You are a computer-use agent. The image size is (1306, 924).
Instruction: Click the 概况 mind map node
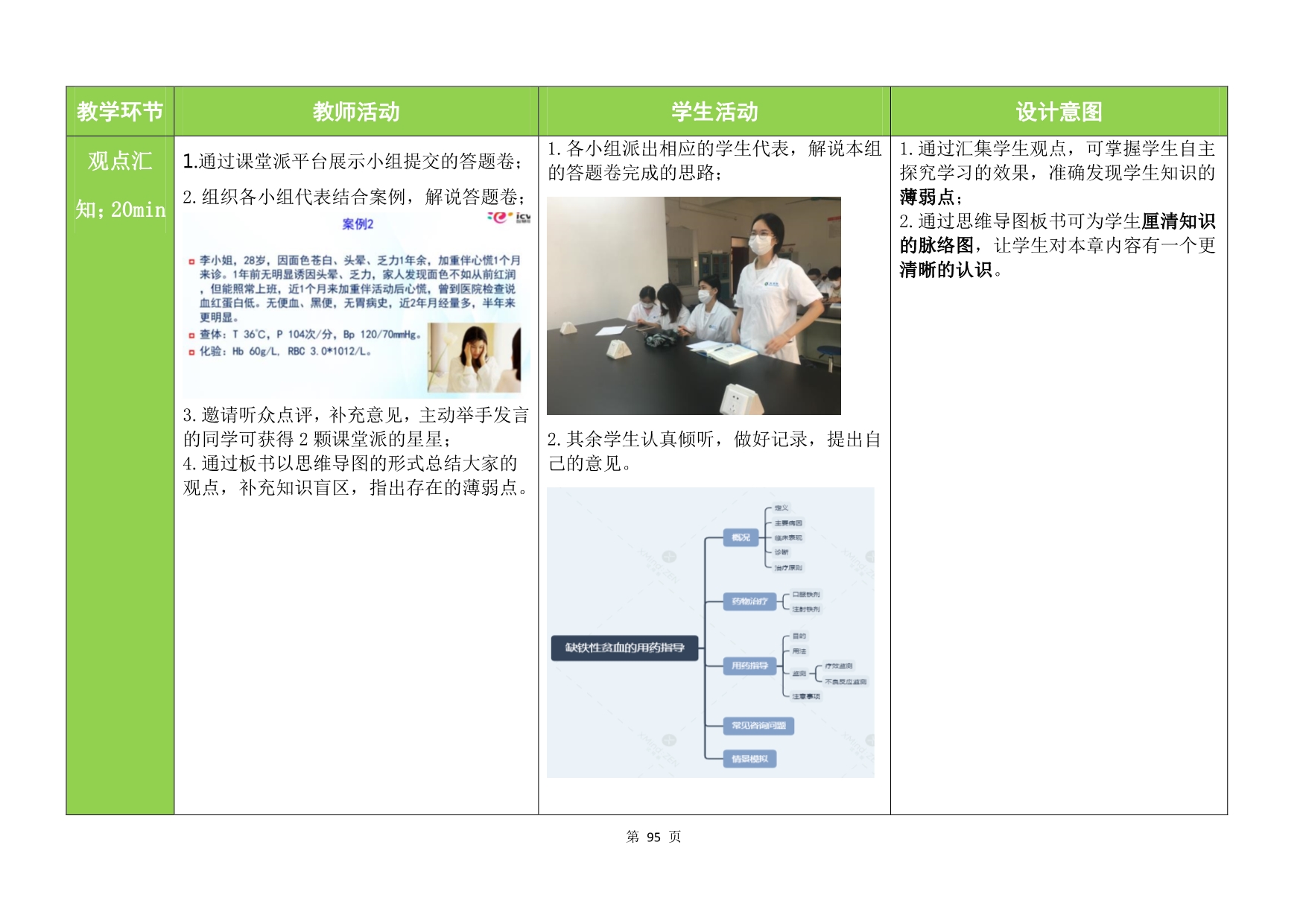tap(741, 537)
